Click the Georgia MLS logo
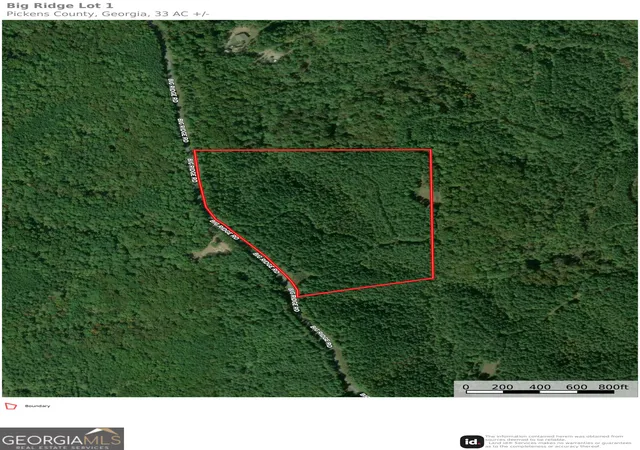Image resolution: width=640 pixels, height=450 pixels. (x=62, y=439)
